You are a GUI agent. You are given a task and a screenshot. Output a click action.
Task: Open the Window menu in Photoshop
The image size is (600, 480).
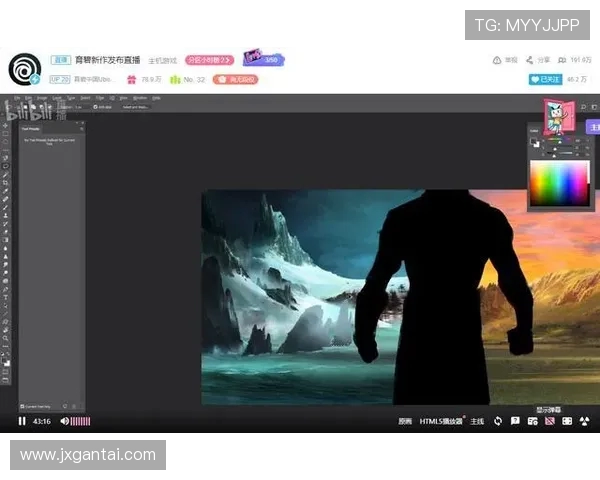coord(139,98)
